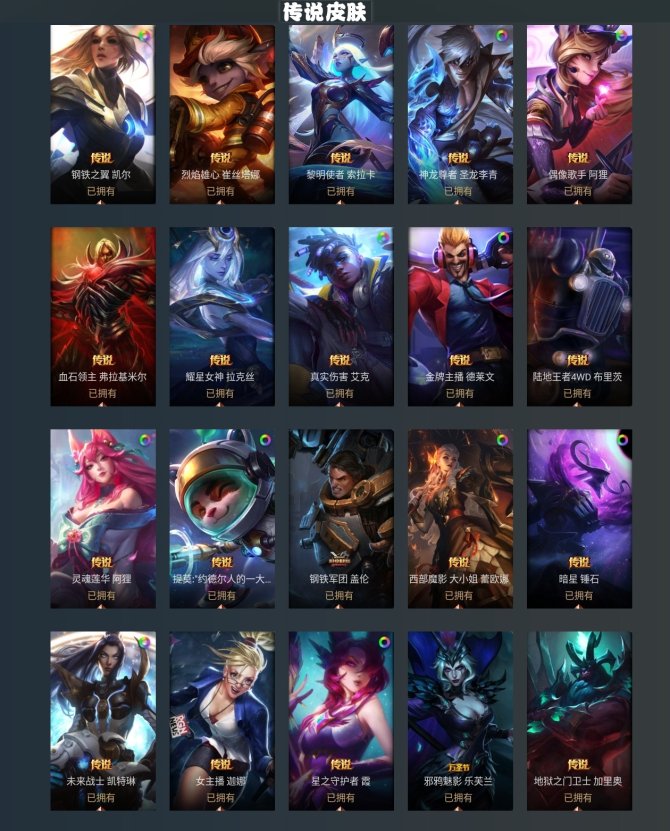The height and width of the screenshot is (831, 670).
Task: Click chroma icon on 真实伤害 艾克 card
Action: tap(383, 238)
